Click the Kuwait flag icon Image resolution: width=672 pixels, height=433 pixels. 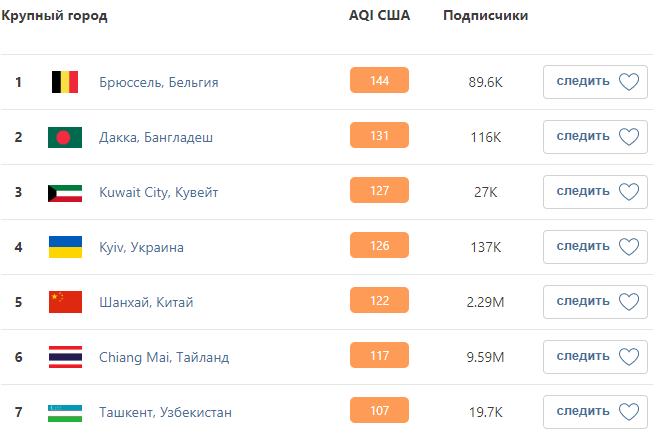pyautogui.click(x=65, y=193)
